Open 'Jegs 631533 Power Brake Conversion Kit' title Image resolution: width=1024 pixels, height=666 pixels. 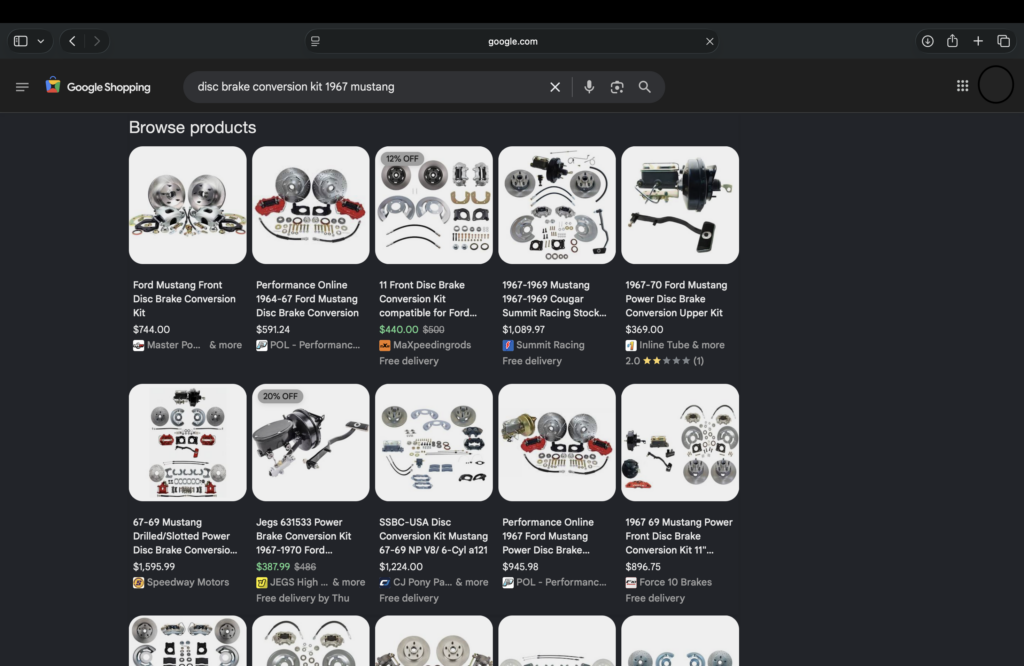pyautogui.click(x=304, y=536)
